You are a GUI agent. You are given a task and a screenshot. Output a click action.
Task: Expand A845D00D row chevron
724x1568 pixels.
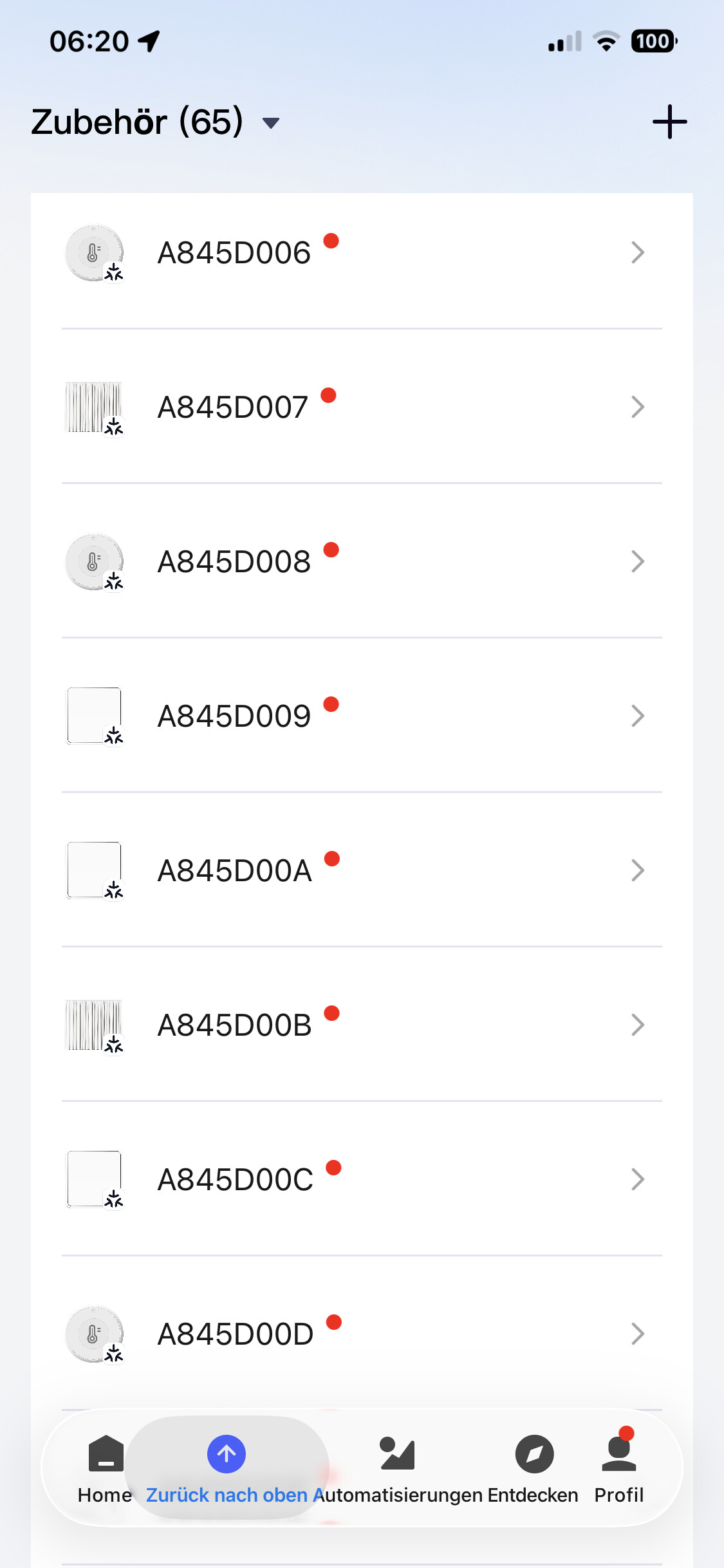coord(637,1334)
